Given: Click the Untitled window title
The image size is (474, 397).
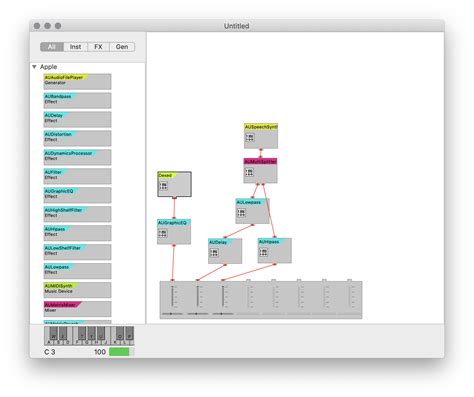Looking at the screenshot, I should [x=237, y=26].
